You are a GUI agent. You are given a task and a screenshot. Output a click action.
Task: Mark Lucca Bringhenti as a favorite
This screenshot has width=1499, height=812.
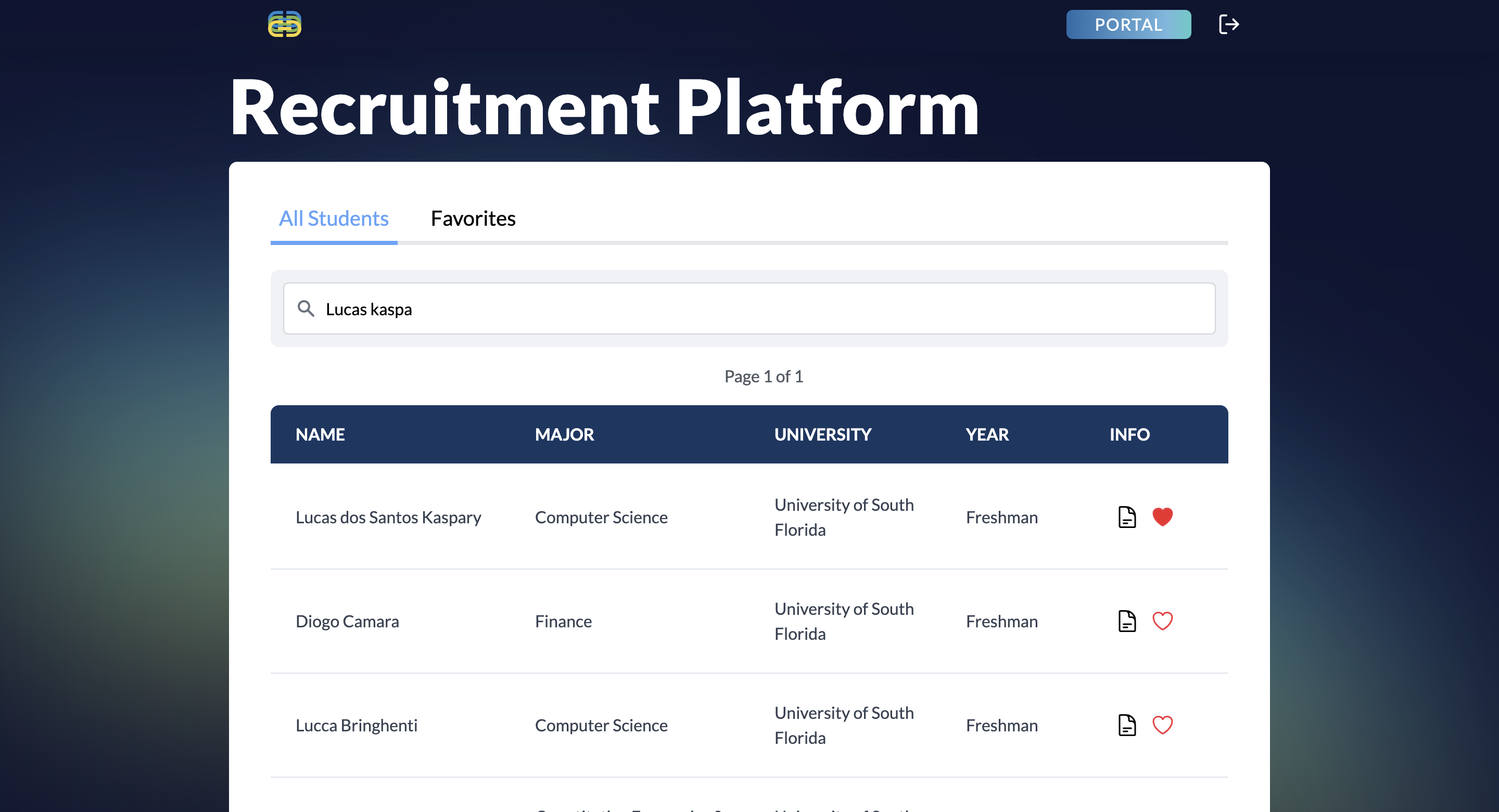1163,725
